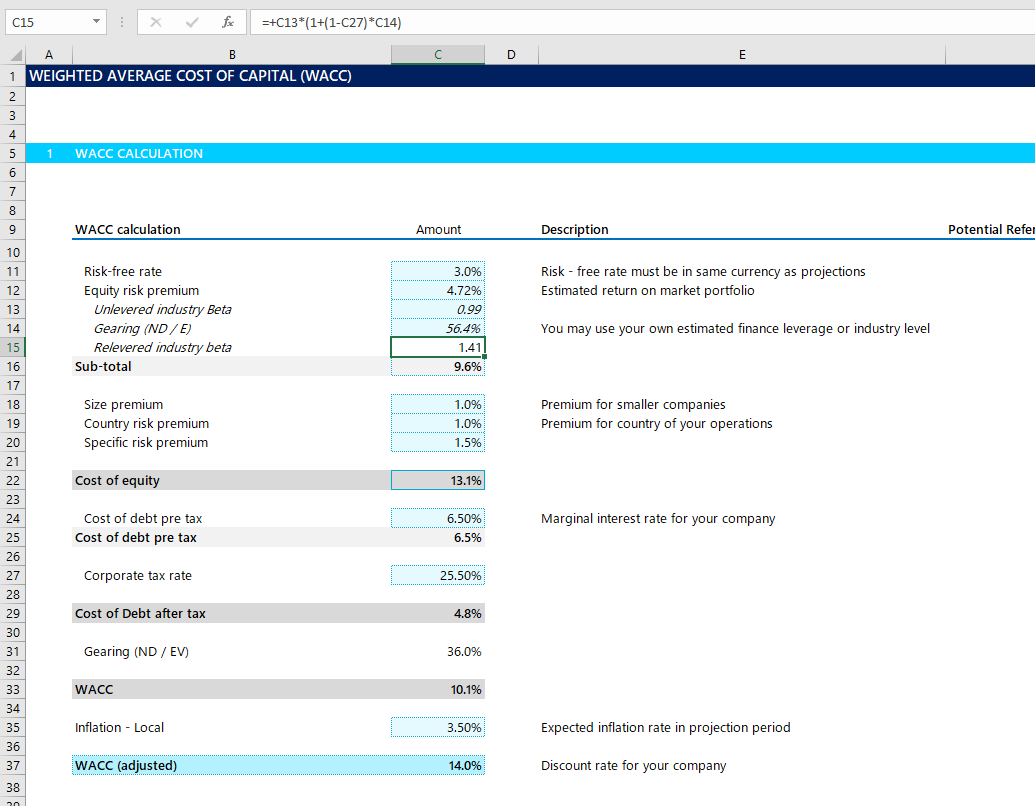
Task: Select column header C
Action: (x=437, y=54)
